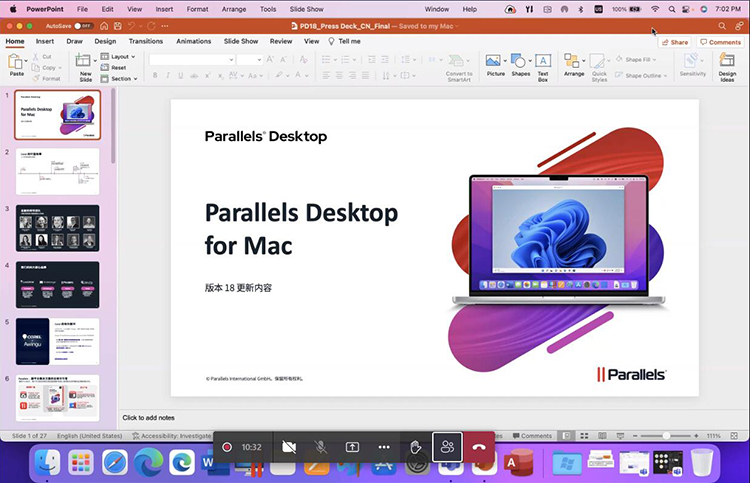
Task: Click the Save icon in the title bar
Action: (117, 26)
